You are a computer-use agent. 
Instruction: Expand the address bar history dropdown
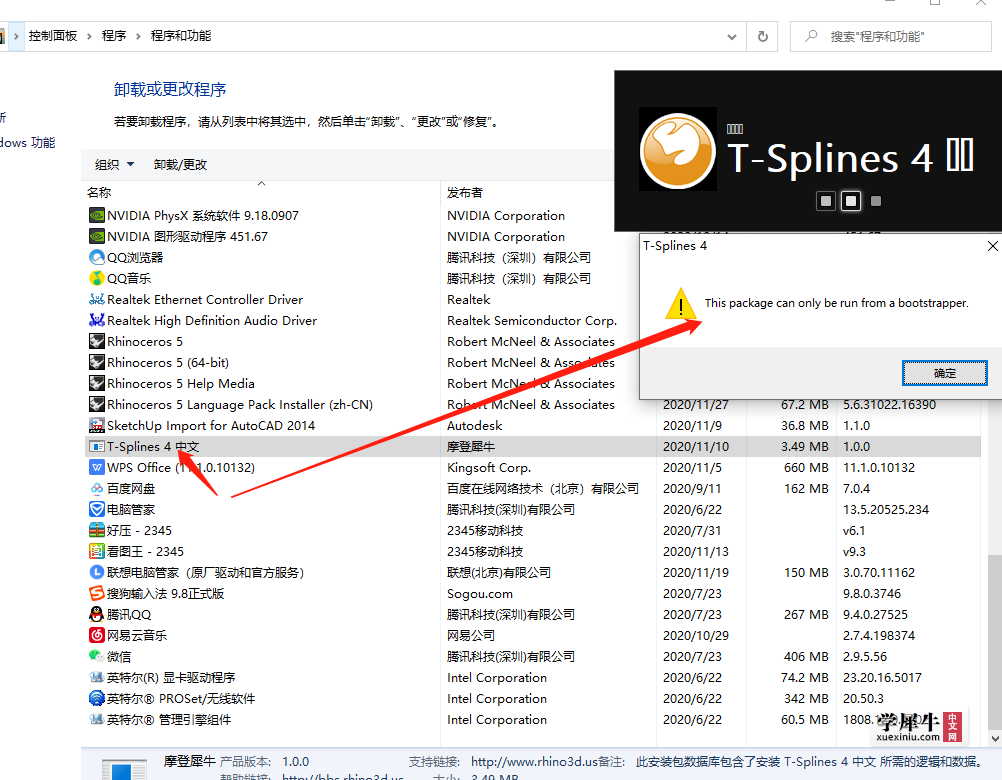pos(732,36)
